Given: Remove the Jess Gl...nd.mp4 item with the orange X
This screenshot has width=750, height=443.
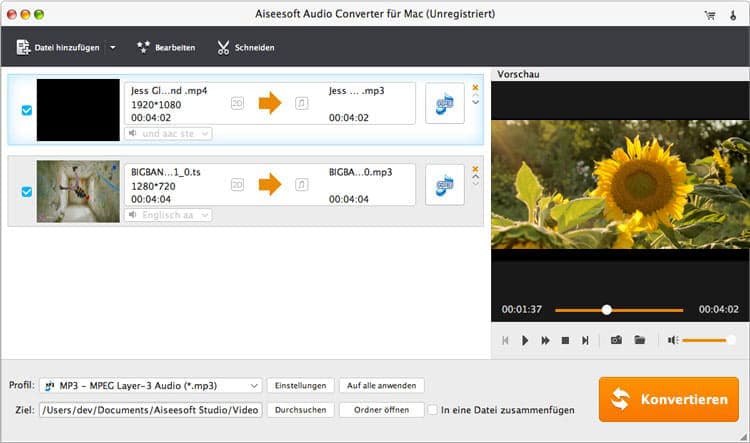Looking at the screenshot, I should tap(475, 88).
